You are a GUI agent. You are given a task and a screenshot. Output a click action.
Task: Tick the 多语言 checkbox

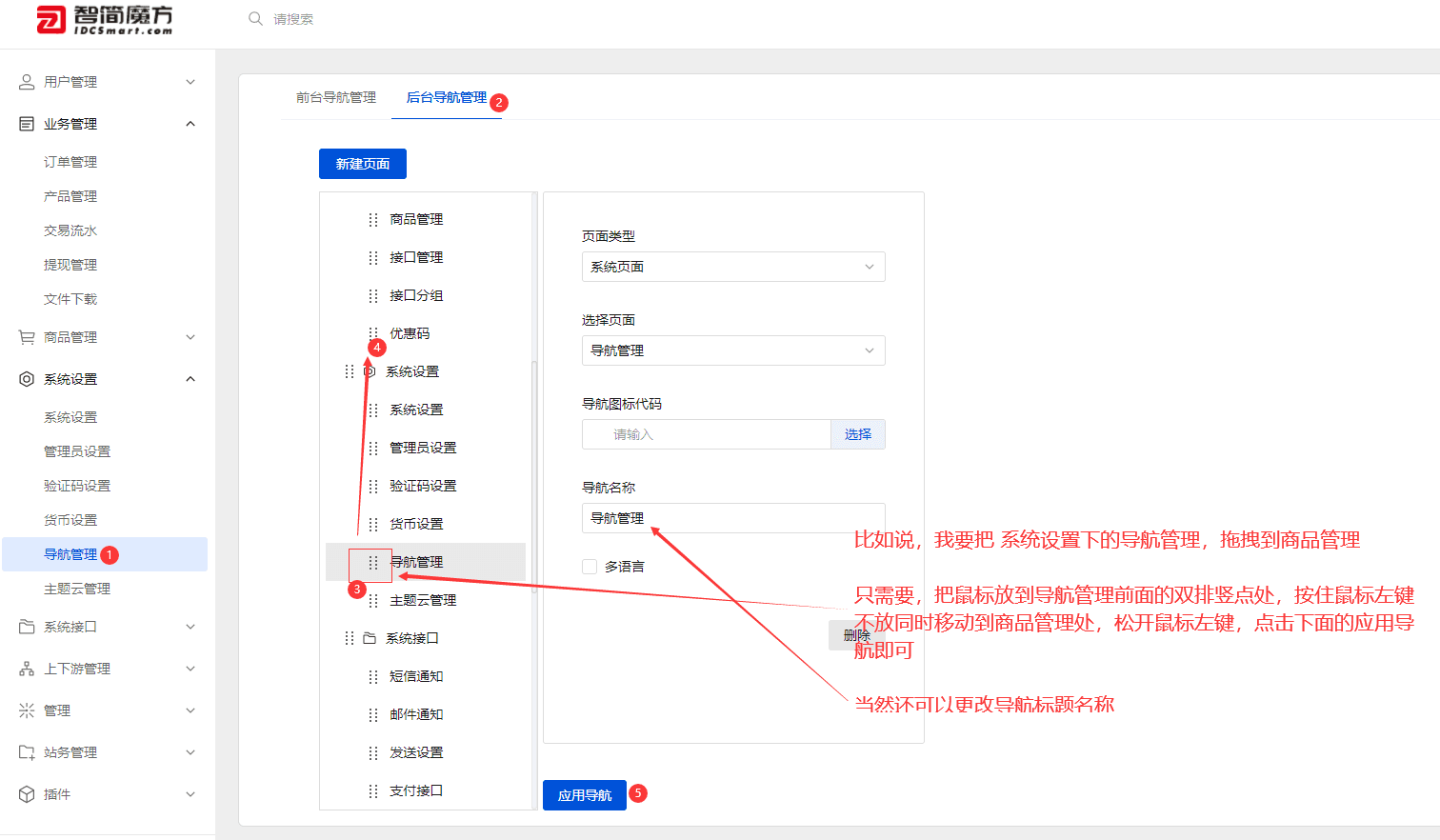(x=590, y=567)
